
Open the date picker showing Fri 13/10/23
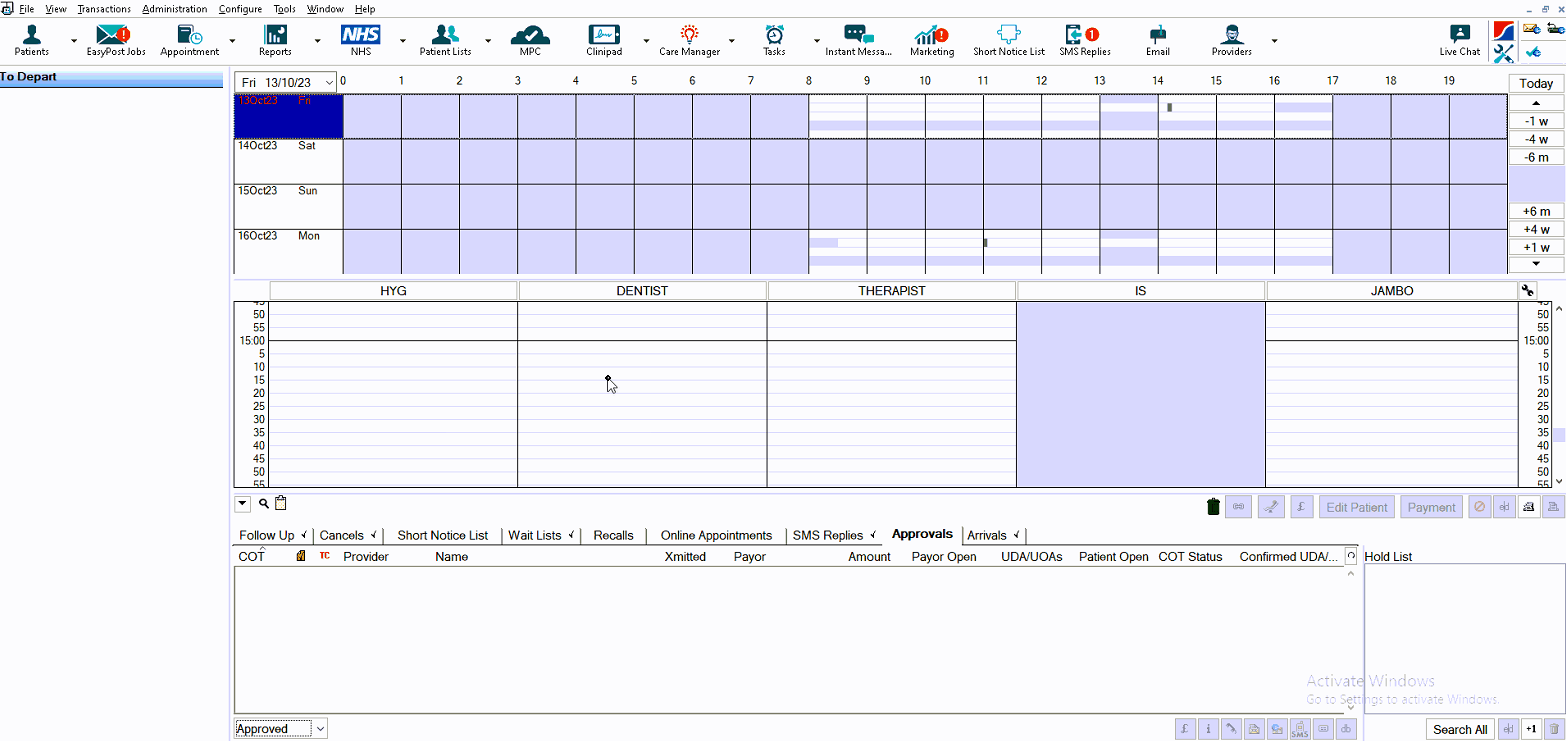(286, 82)
